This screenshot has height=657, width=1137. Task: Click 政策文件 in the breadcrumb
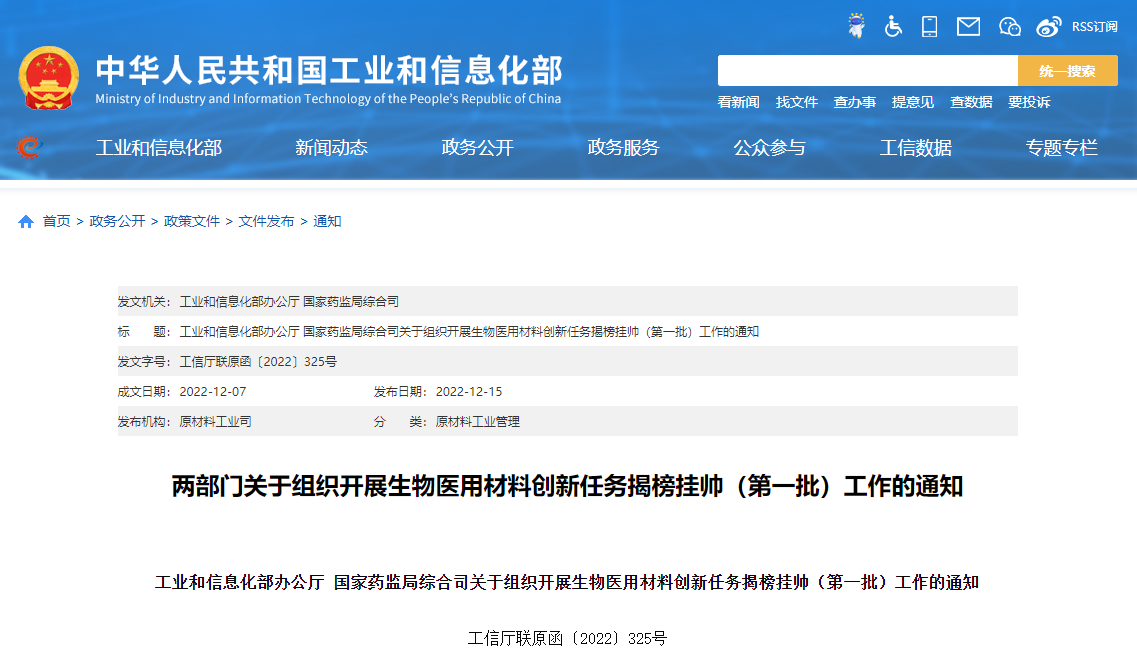coord(192,221)
